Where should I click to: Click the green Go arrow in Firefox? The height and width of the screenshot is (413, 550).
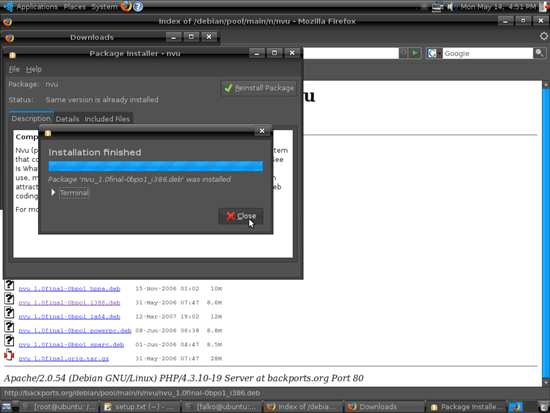tap(415, 53)
